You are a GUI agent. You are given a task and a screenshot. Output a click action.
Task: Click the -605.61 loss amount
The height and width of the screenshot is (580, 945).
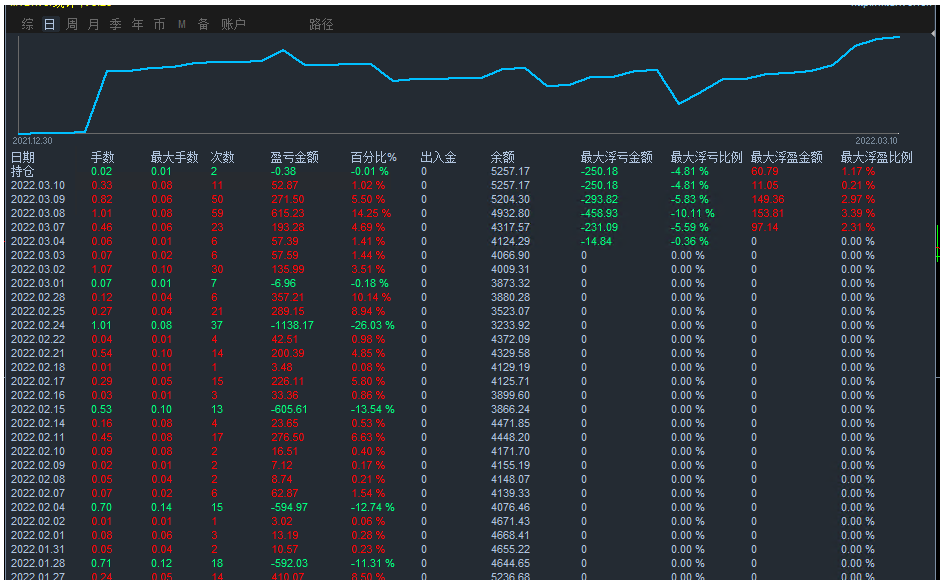(x=289, y=409)
